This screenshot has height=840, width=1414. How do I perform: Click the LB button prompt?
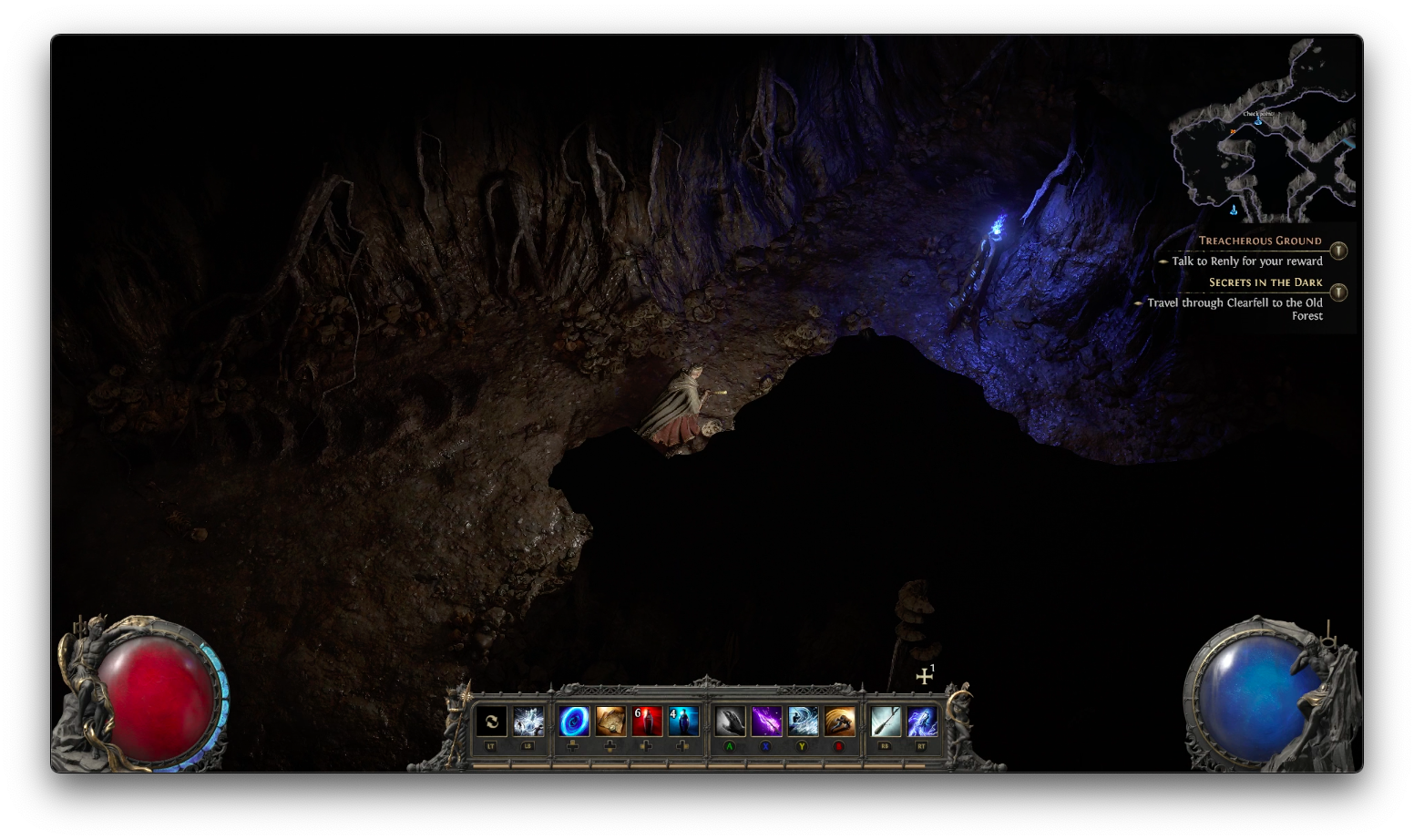click(x=528, y=746)
